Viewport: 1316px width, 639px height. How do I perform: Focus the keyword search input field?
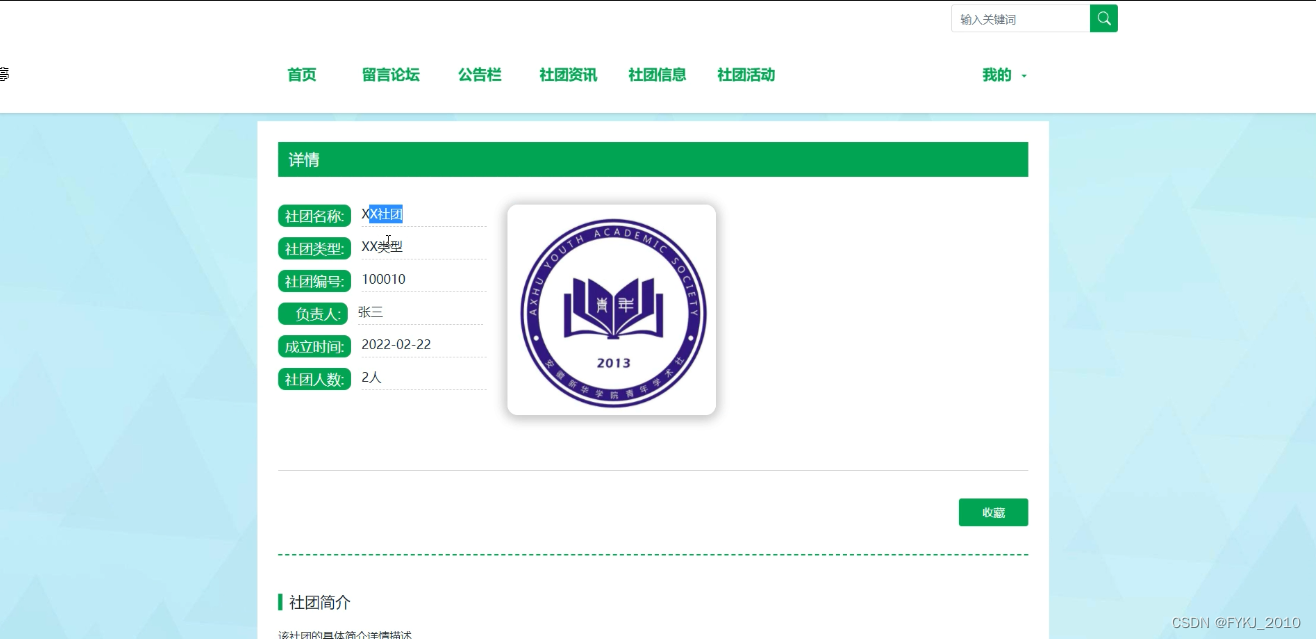coord(1020,18)
